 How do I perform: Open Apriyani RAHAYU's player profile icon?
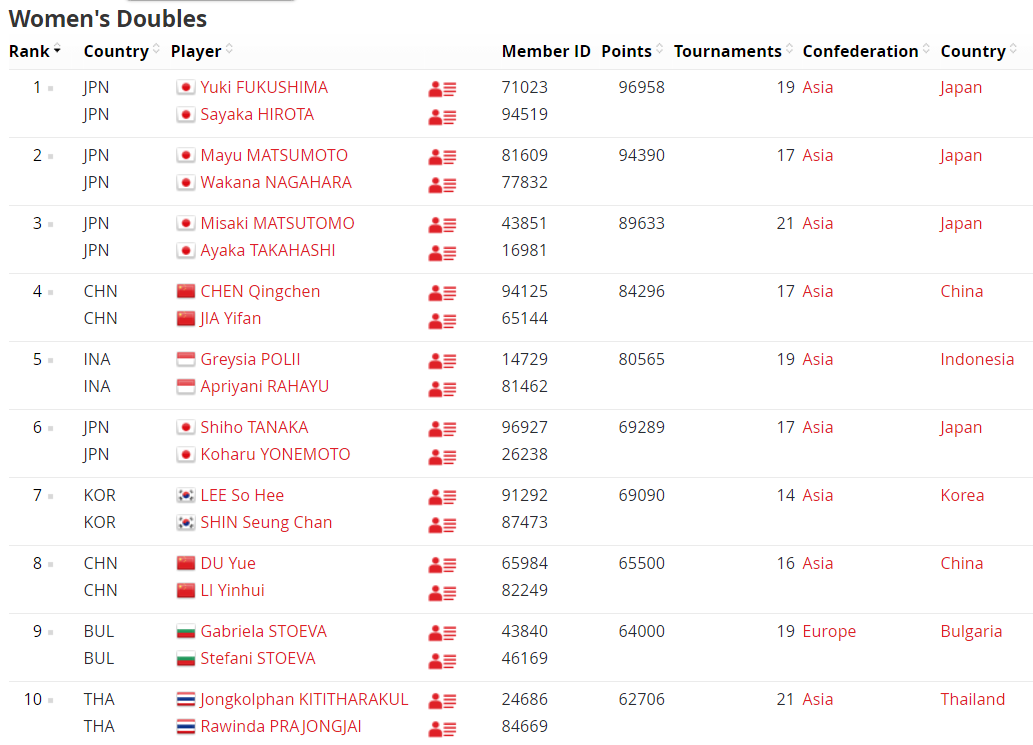click(442, 389)
